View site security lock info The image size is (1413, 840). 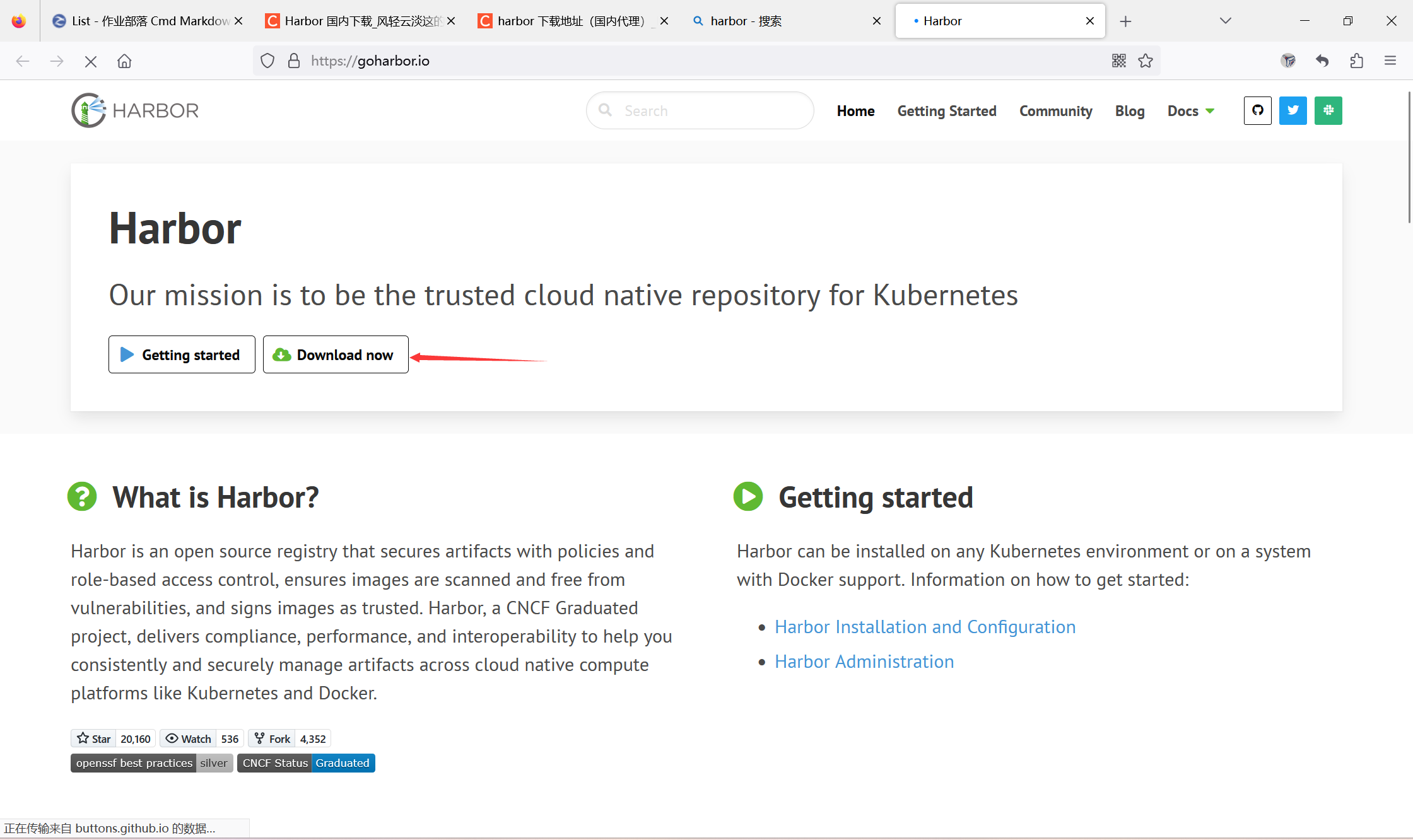point(294,61)
